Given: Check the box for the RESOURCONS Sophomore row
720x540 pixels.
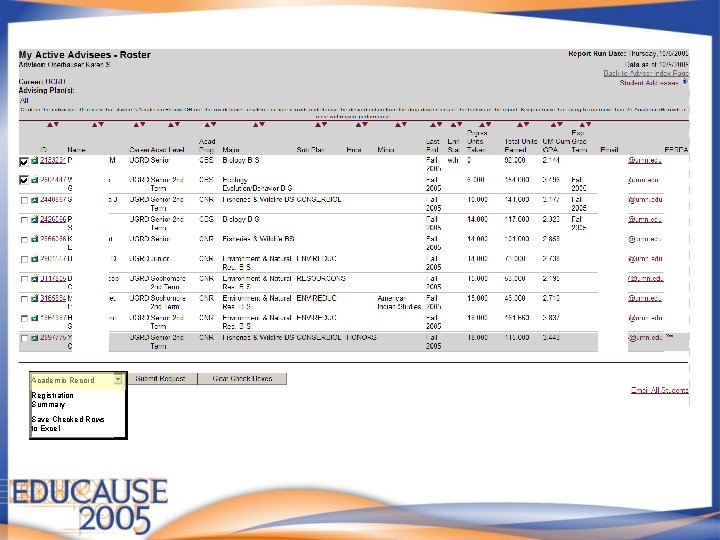Looking at the screenshot, I should pyautogui.click(x=24, y=279).
